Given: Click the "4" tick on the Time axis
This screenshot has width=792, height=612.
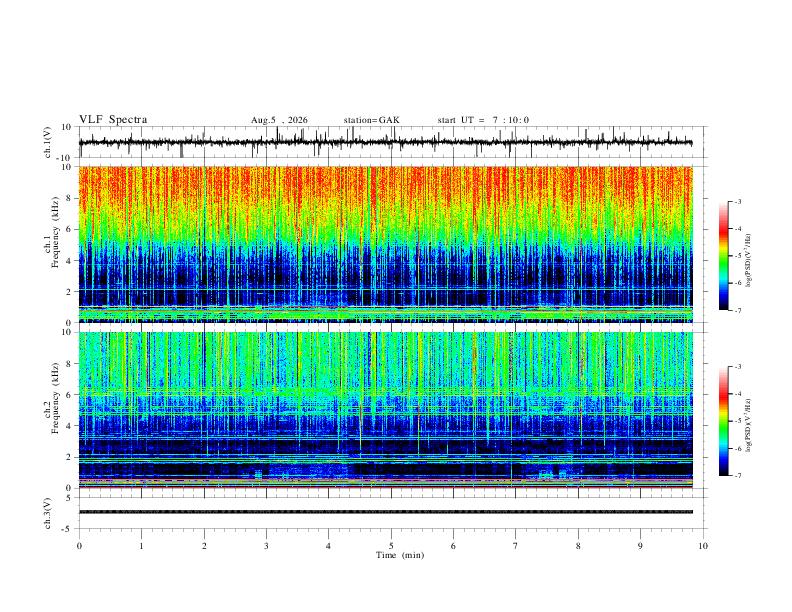Looking at the screenshot, I should (x=329, y=546).
